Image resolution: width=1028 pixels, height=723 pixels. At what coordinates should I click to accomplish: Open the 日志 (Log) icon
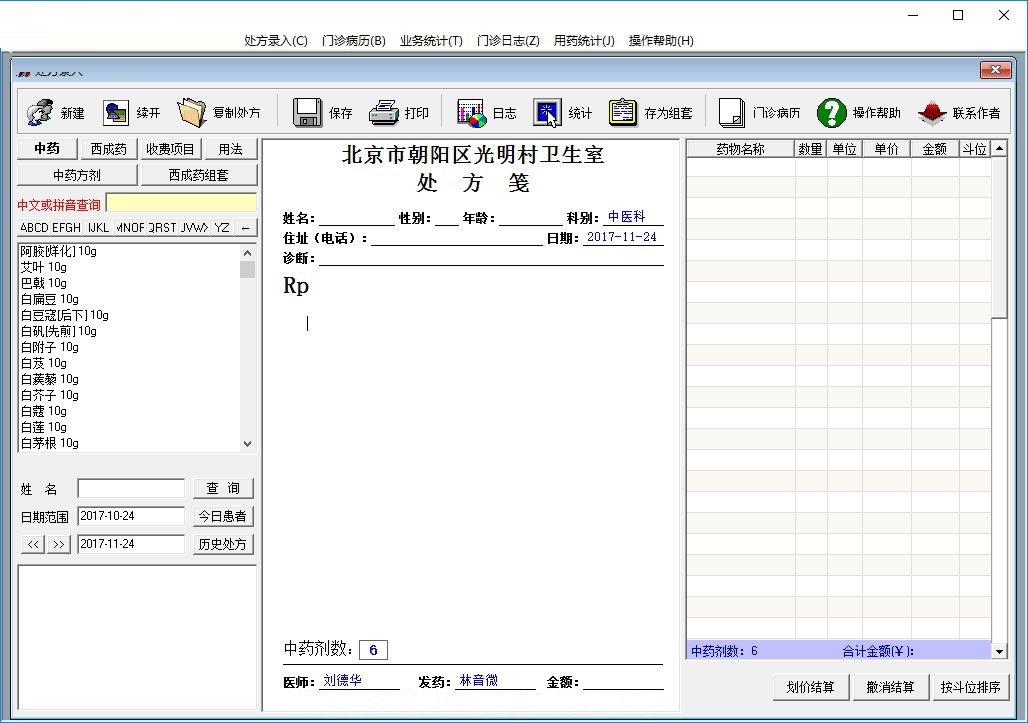pyautogui.click(x=471, y=113)
